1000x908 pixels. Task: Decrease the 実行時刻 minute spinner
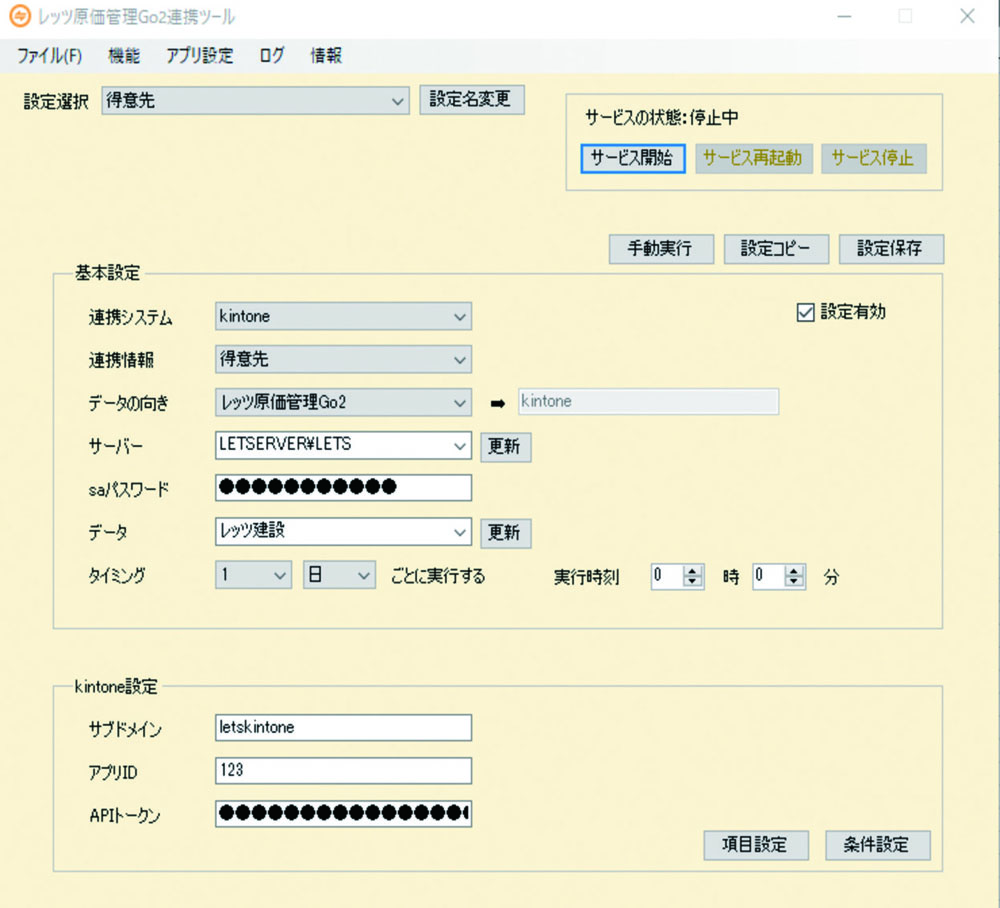tap(794, 582)
